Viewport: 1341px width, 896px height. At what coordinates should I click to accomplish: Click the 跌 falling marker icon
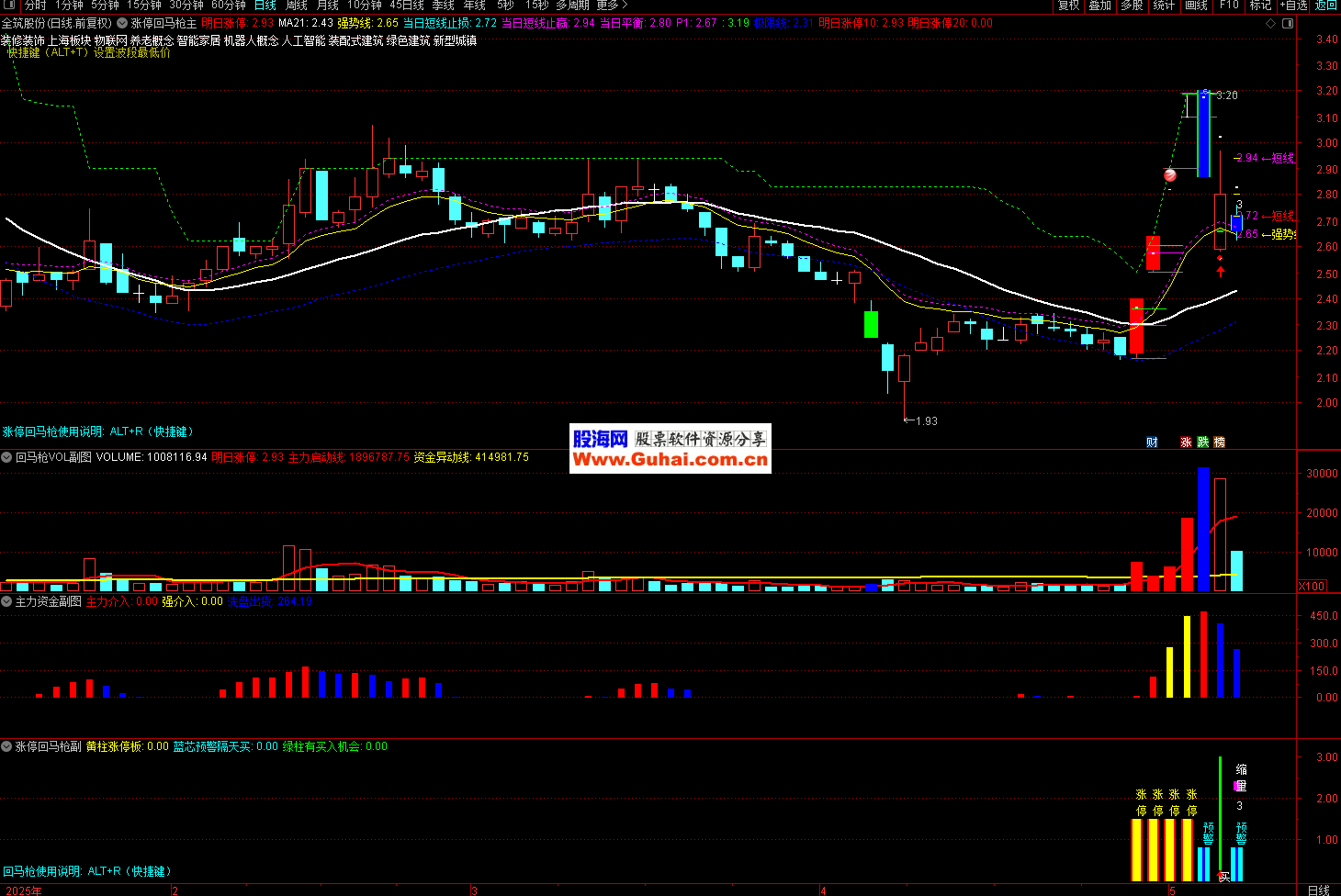(x=1202, y=442)
